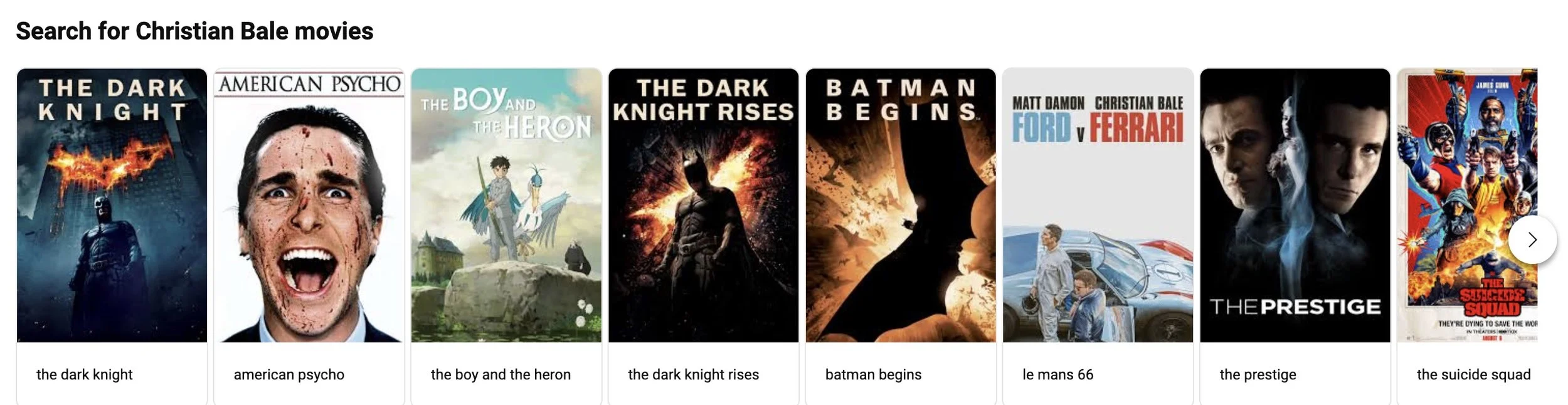Image resolution: width=1568 pixels, height=405 pixels.
Task: Click the next carousel arrow button
Action: [x=1532, y=239]
